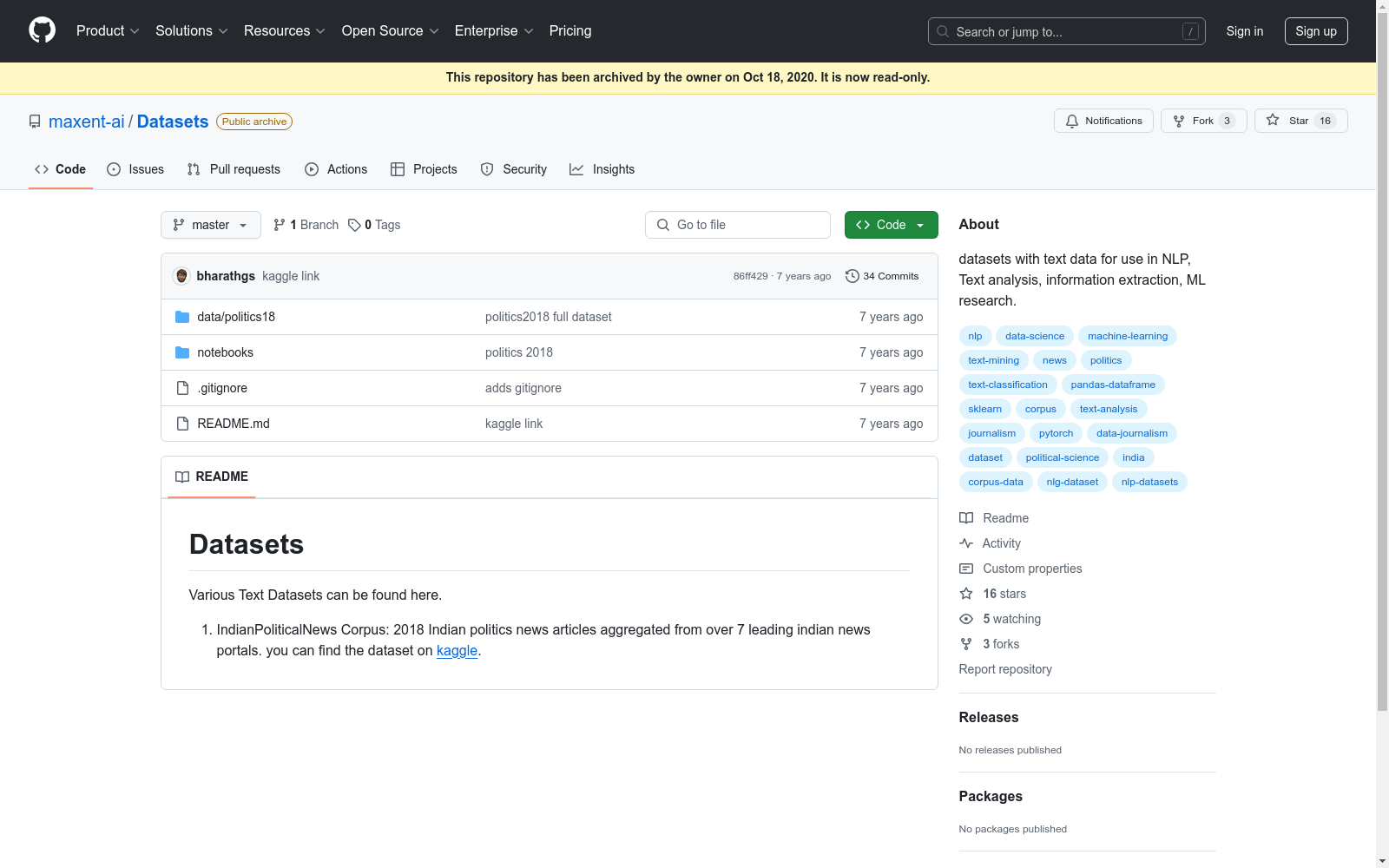1389x868 pixels.
Task: Click the india topic tag
Action: 1133,457
